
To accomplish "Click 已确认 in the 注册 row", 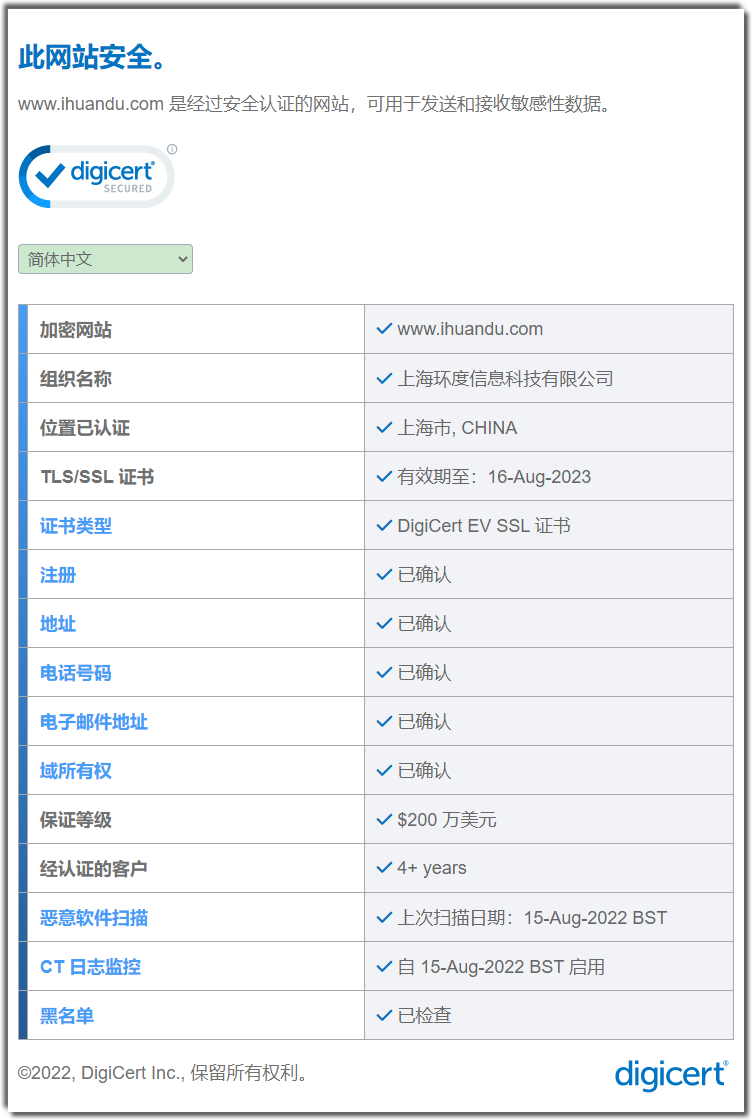I will click(424, 575).
